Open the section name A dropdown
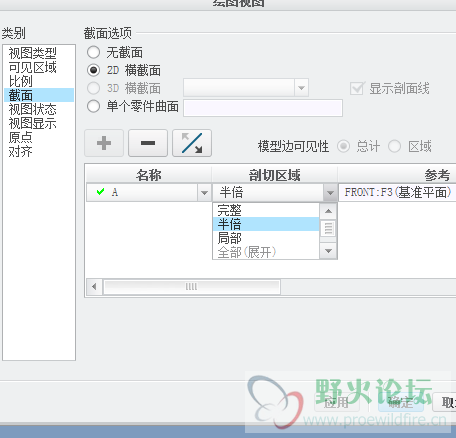Screen dimensions: 456x438 [x=204, y=192]
